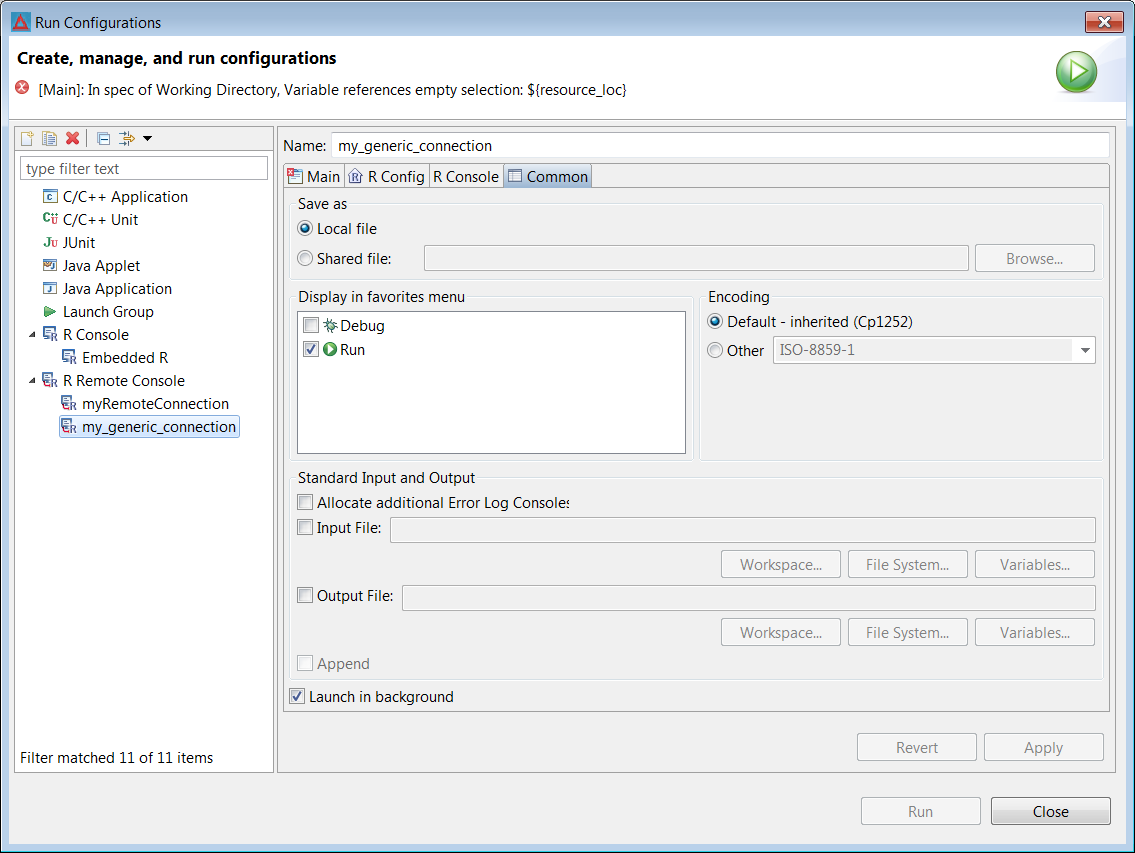Viewport: 1135px width, 853px height.
Task: Click the Output File path field
Action: click(x=748, y=597)
